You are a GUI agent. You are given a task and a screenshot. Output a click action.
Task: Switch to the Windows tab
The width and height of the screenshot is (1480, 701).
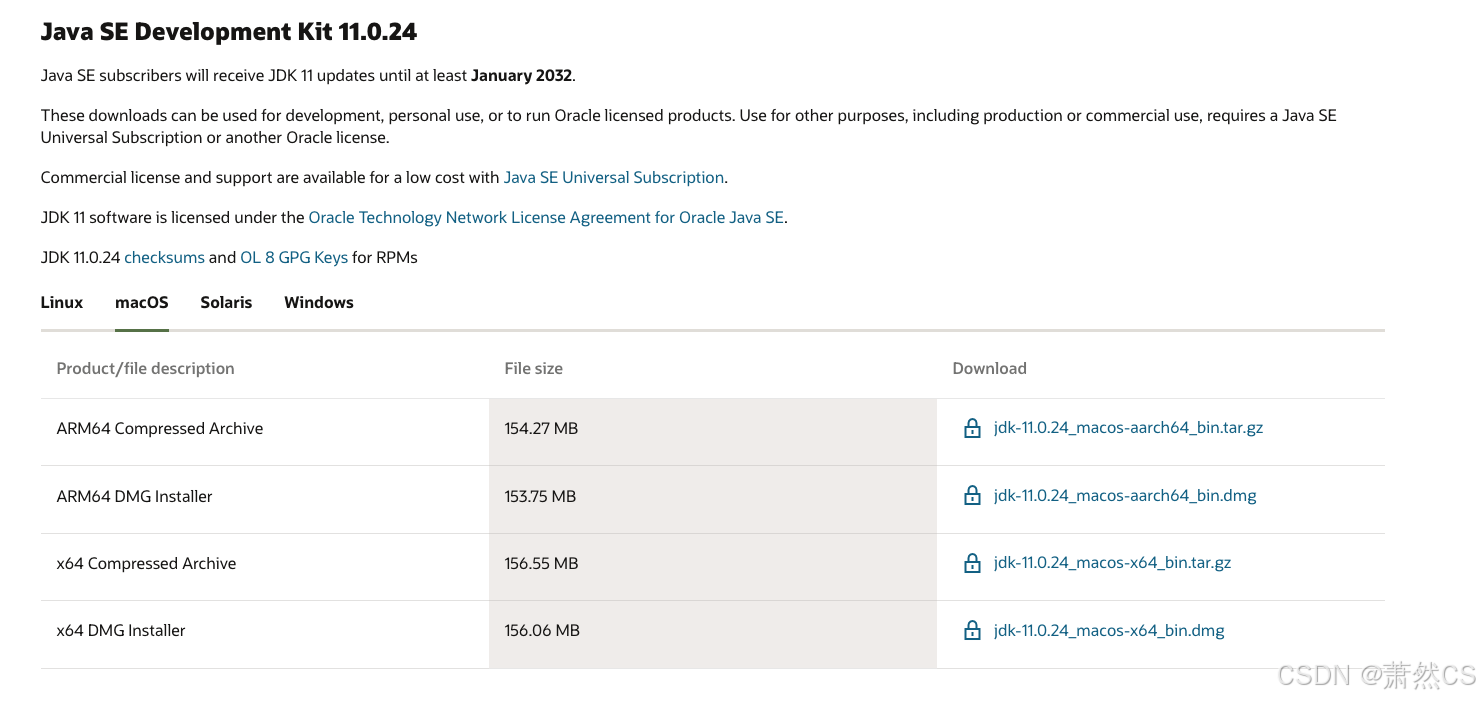(x=319, y=302)
